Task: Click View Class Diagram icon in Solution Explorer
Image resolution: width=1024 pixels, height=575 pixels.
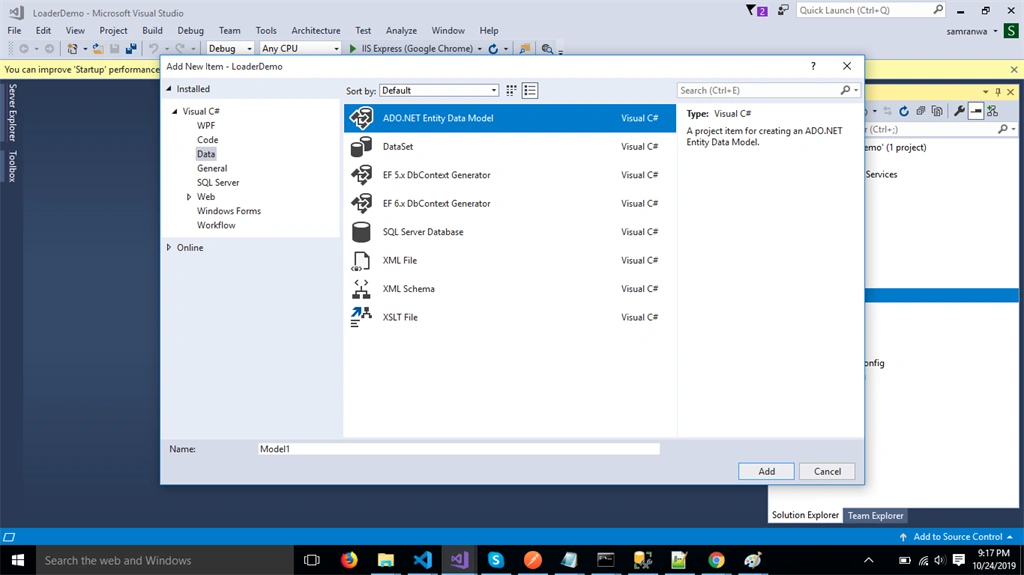Action: 993,112
